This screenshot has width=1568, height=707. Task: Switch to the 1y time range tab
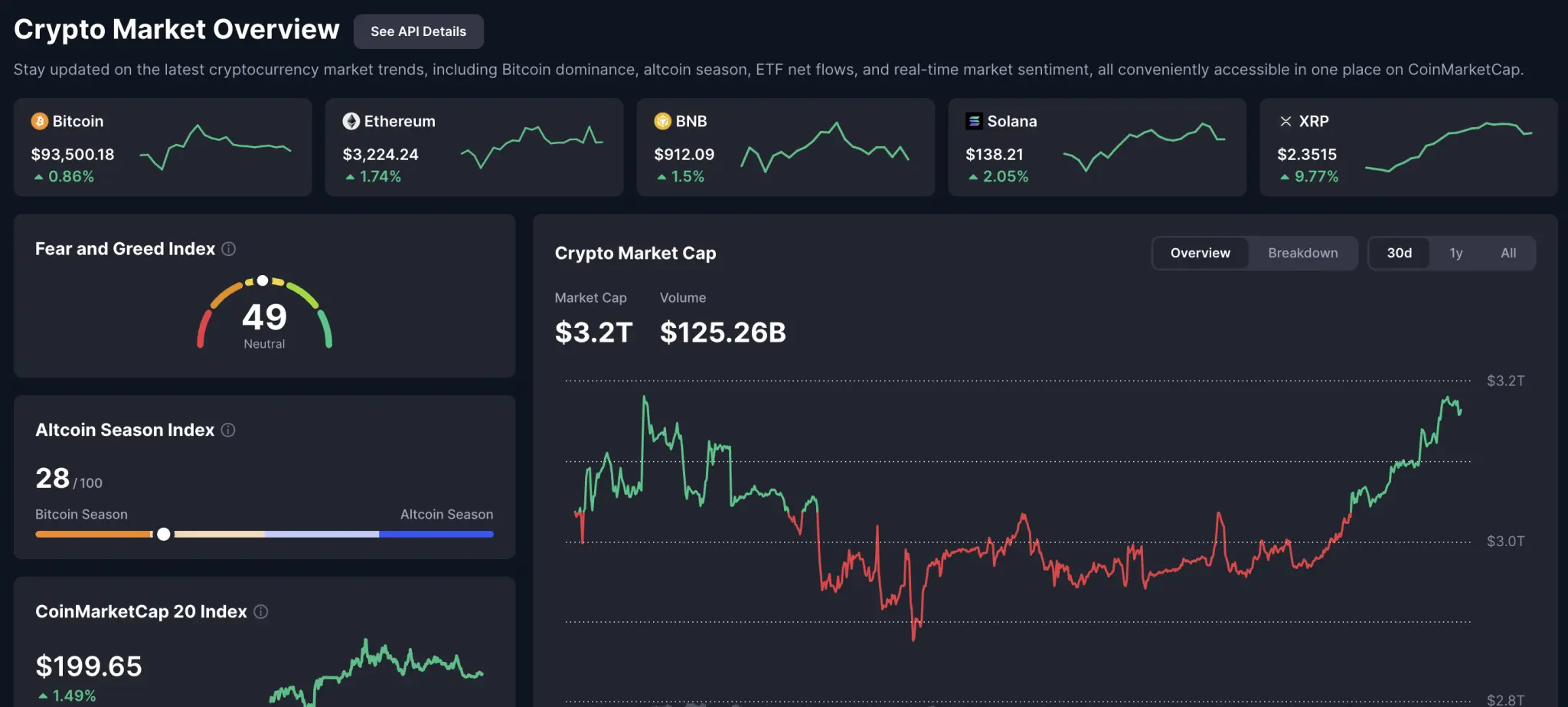tap(1455, 253)
